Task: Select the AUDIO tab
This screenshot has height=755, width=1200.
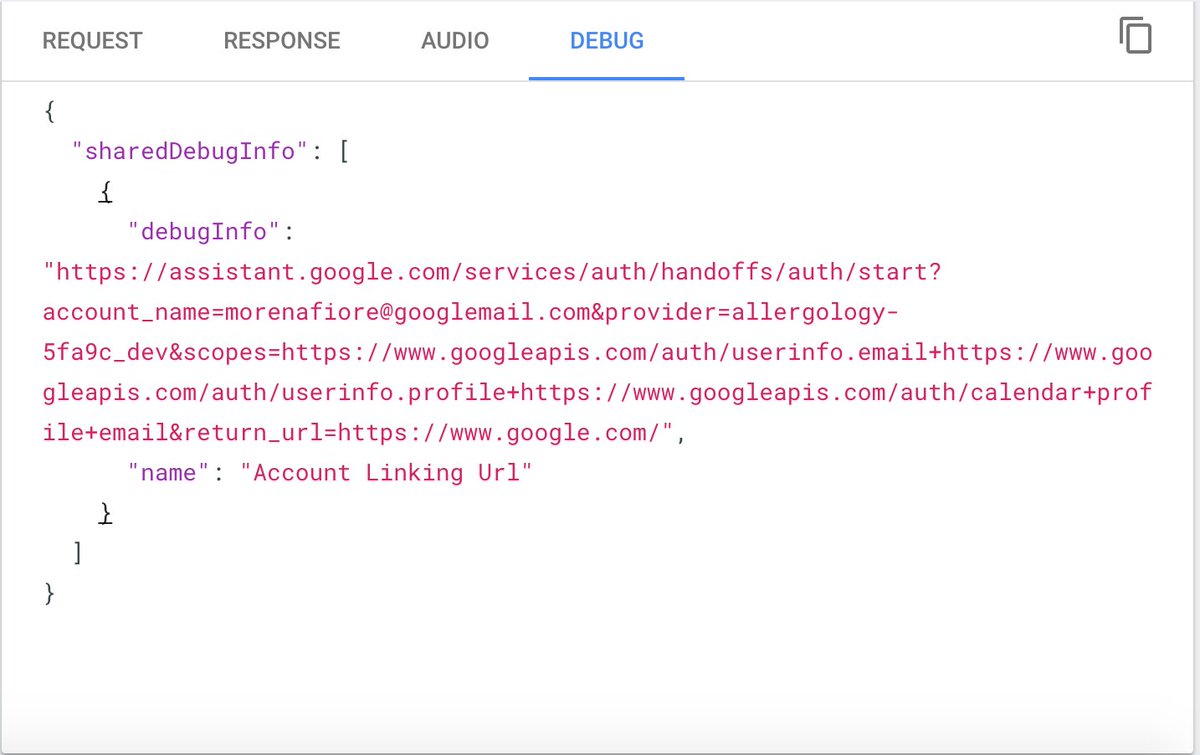Action: point(455,41)
